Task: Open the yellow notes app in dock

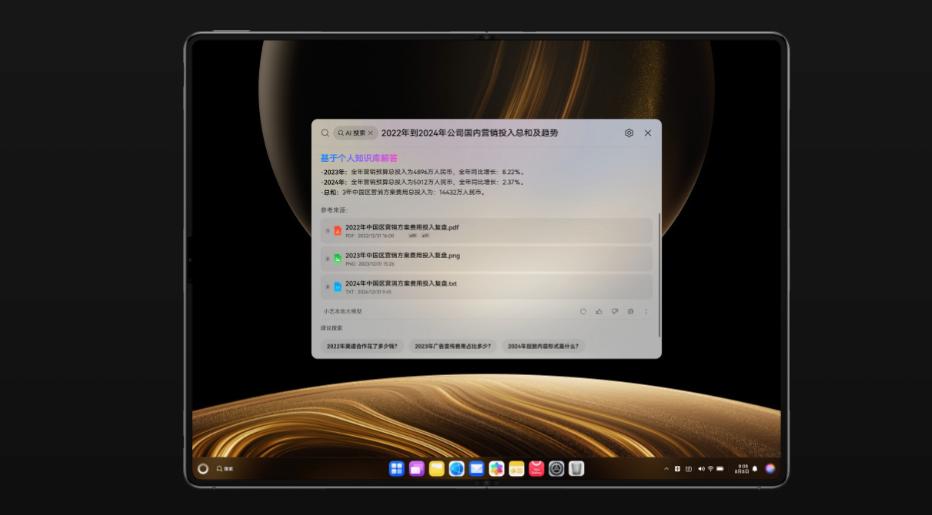Action: point(437,469)
